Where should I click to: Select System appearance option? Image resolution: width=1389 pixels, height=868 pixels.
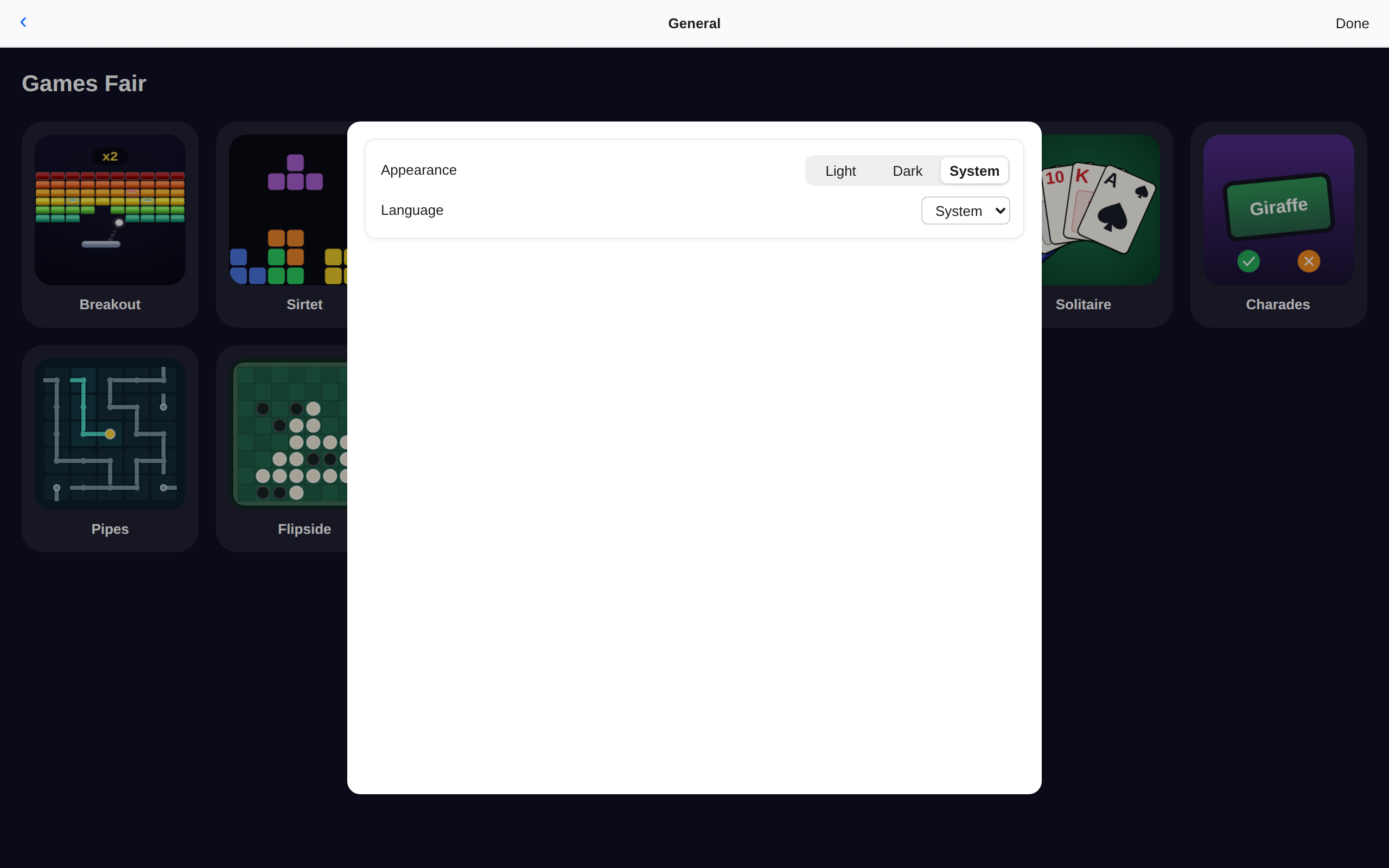974,171
